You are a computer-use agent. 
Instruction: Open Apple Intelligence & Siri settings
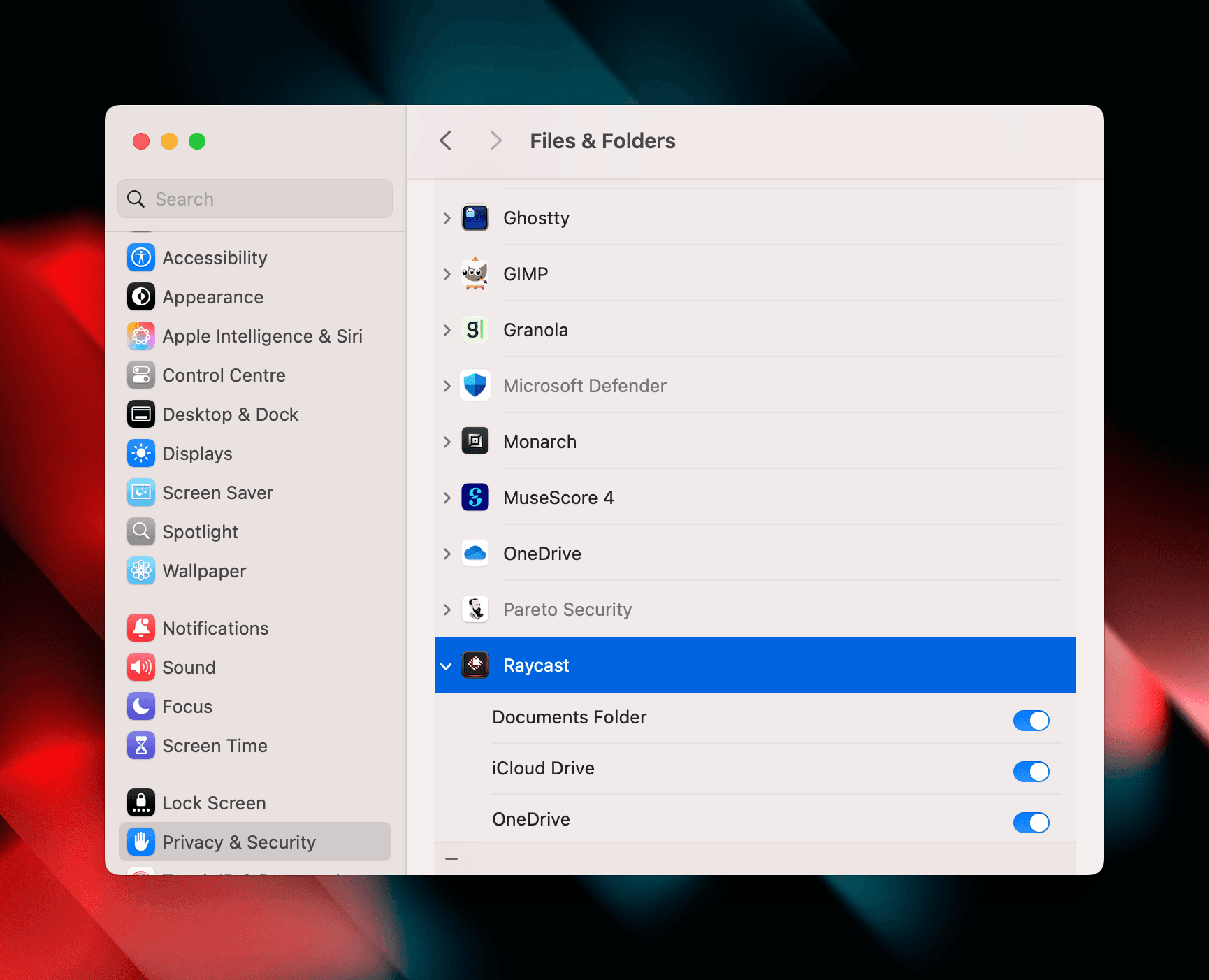click(x=262, y=336)
